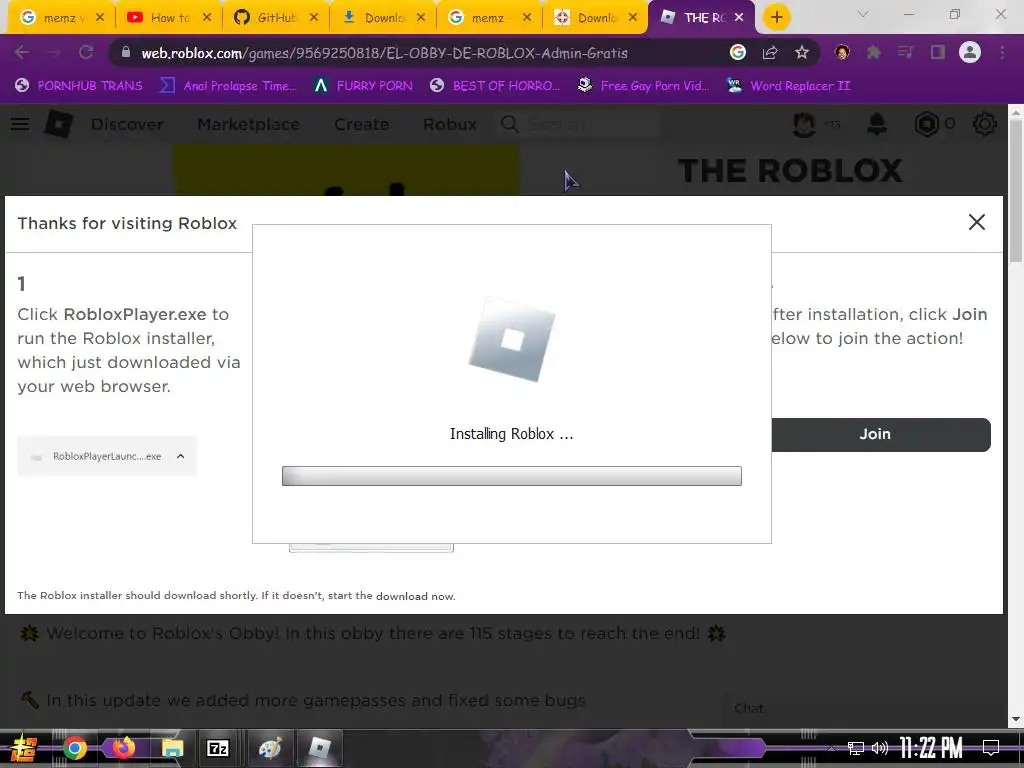
Task: Open the Chrome three-dot menu
Action: (1002, 53)
